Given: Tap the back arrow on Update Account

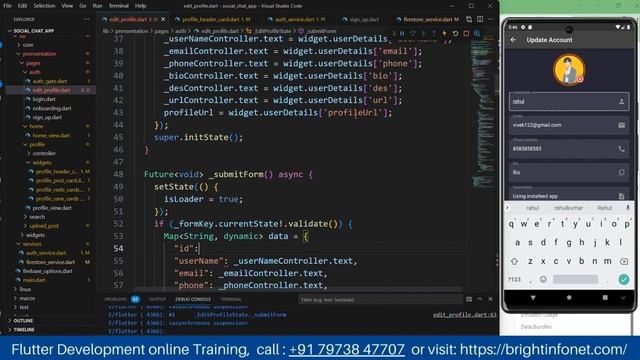Looking at the screenshot, I should [513, 40].
